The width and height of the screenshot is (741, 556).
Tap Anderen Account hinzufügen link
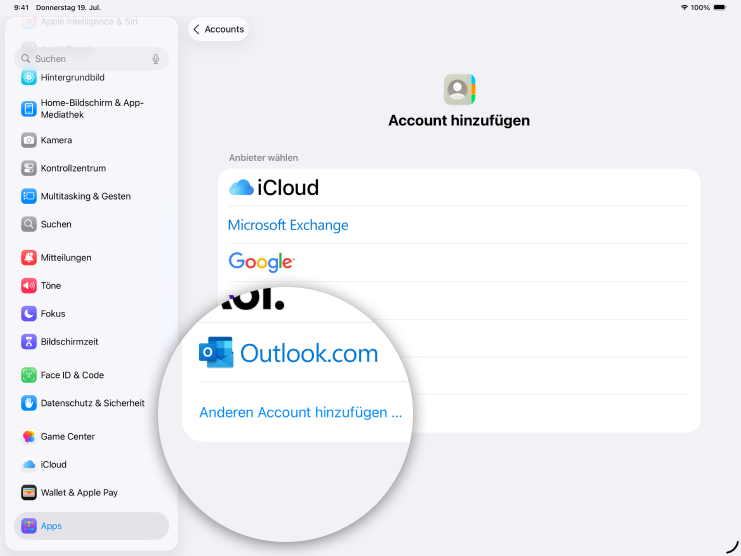300,412
